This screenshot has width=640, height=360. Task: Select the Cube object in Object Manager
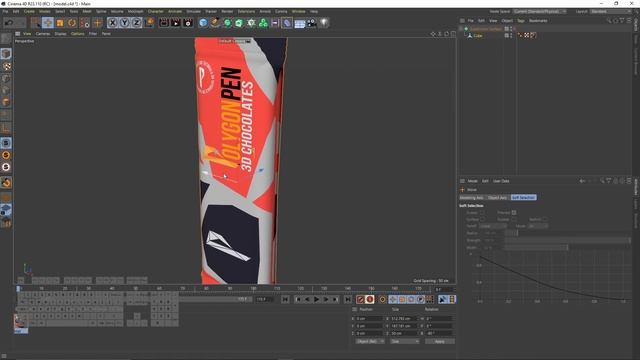click(x=478, y=36)
